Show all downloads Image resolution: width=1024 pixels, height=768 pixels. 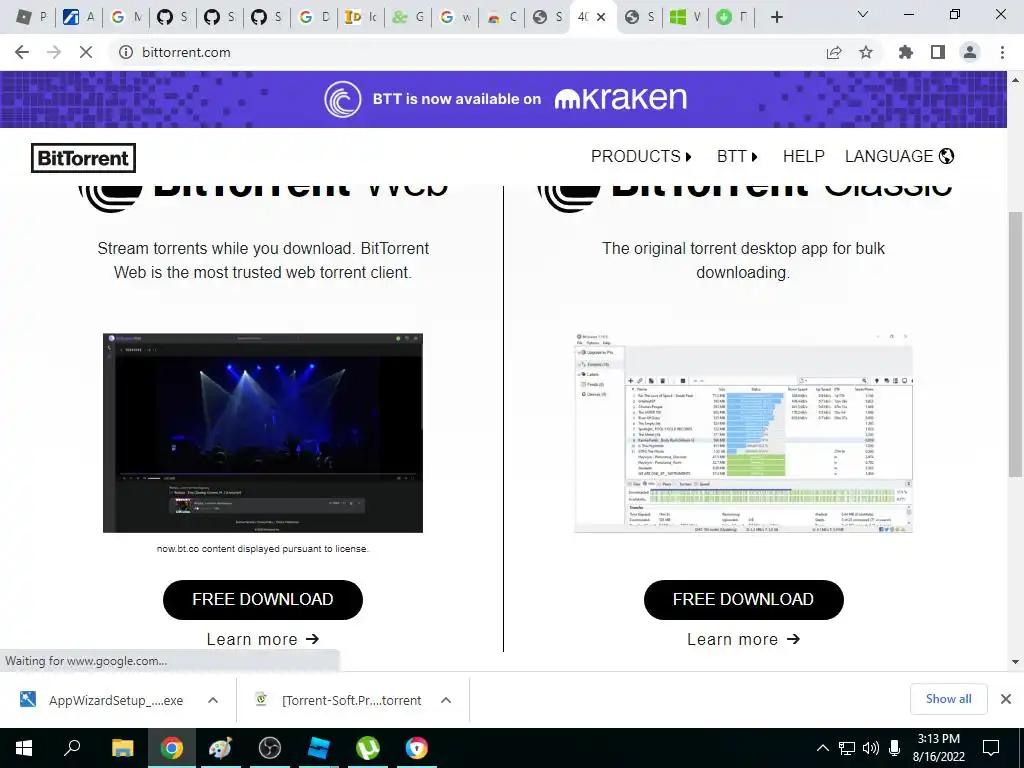coord(948,699)
